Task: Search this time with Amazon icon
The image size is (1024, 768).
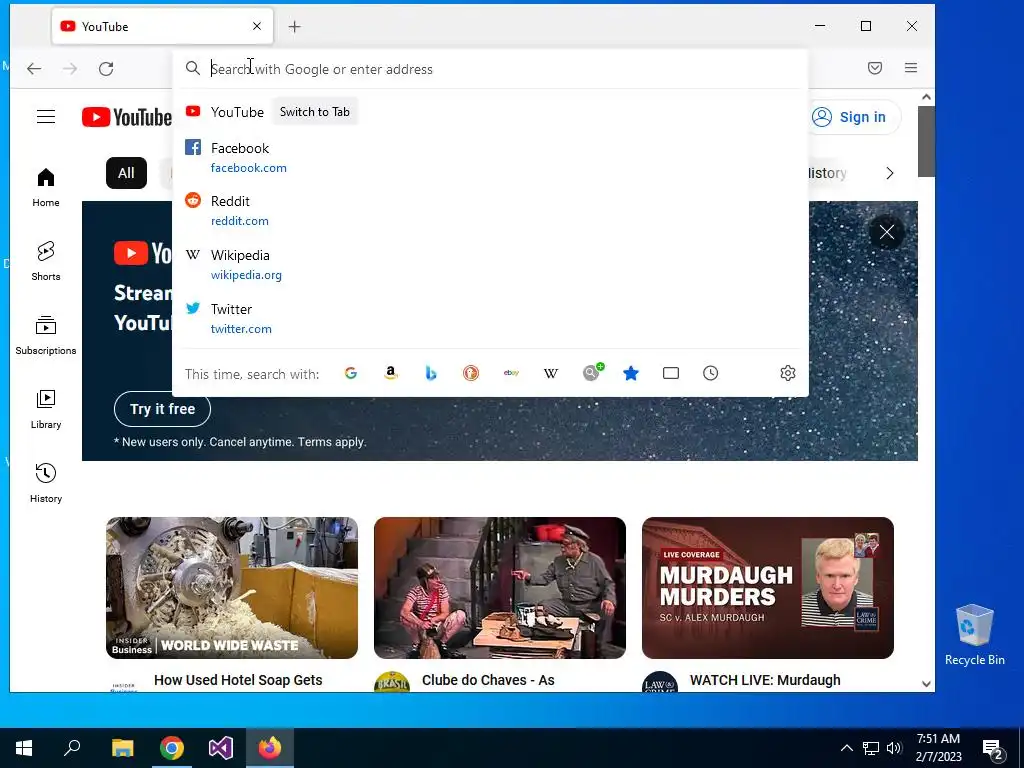Action: (391, 373)
